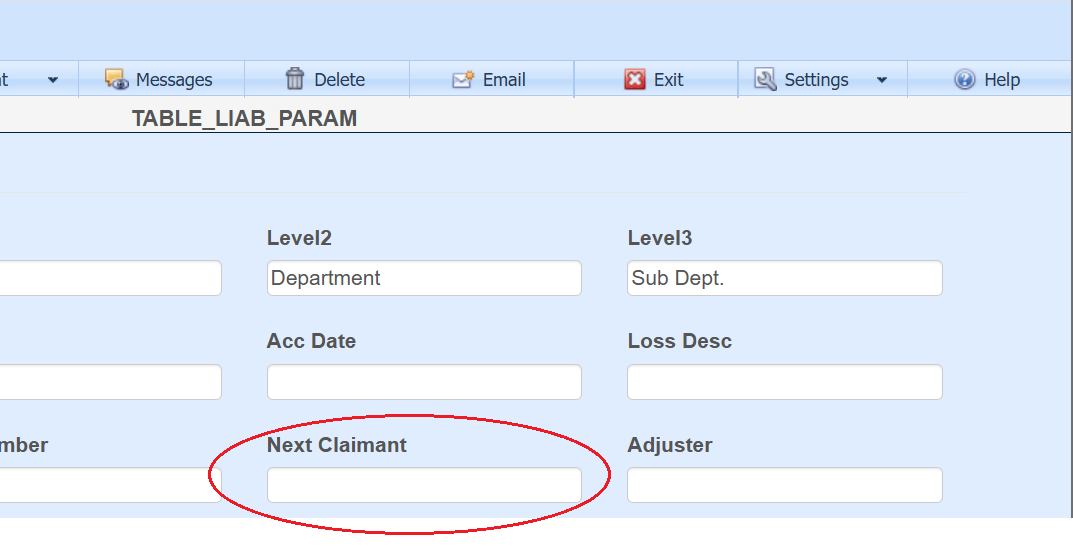The image size is (1073, 552).
Task: Select the cut-off field left of Acc Date
Action: click(x=110, y=382)
